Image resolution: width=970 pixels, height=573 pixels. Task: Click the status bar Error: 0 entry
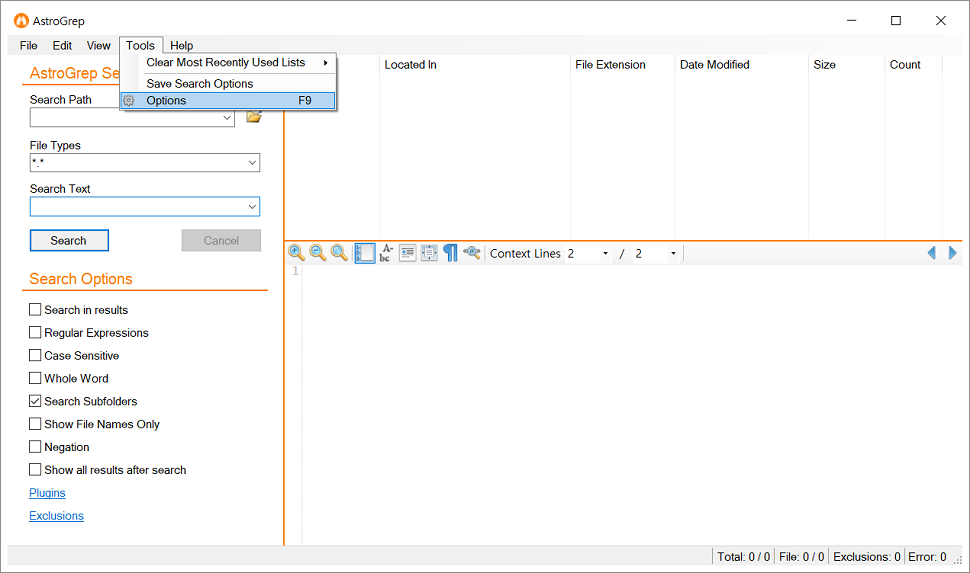click(x=927, y=557)
